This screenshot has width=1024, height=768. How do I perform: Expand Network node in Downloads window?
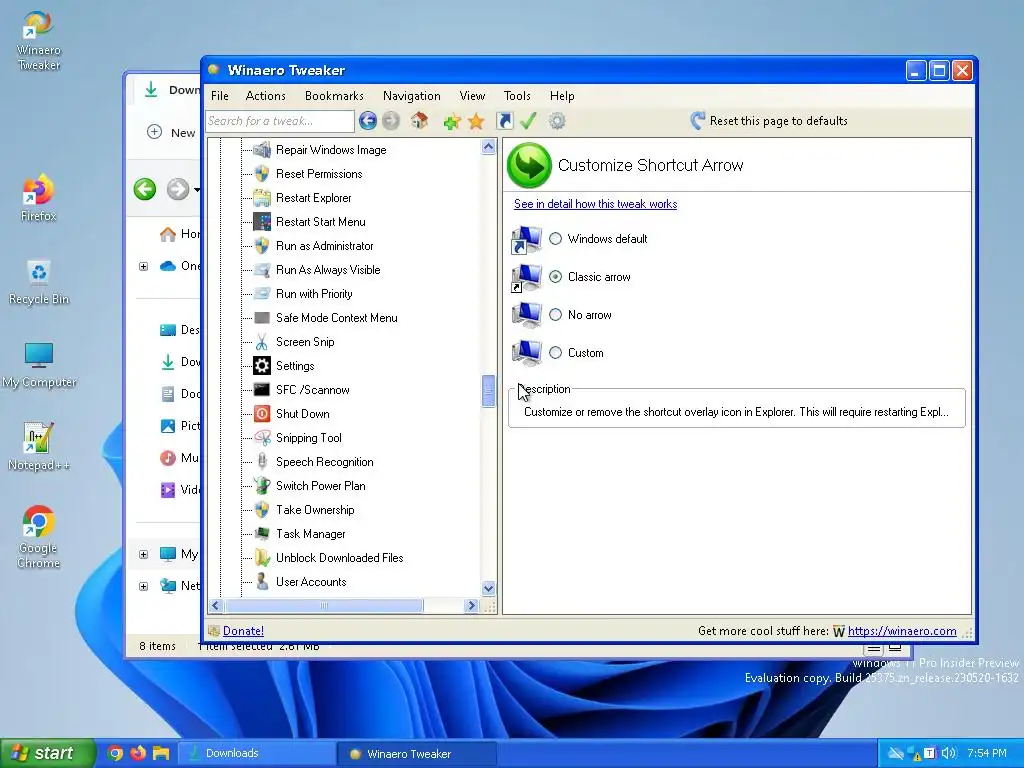(144, 586)
